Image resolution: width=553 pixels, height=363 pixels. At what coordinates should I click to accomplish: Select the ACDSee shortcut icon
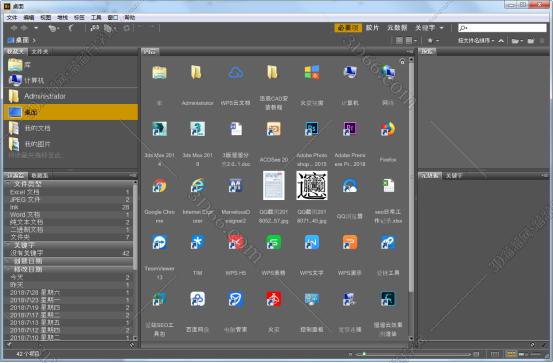tap(274, 129)
